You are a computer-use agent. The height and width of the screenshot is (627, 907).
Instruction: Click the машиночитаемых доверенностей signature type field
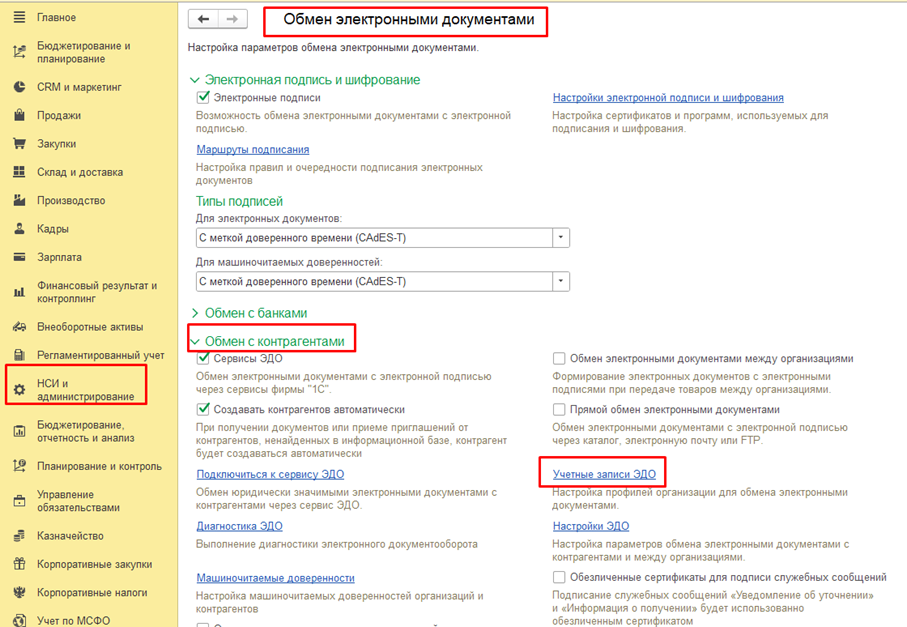(374, 282)
